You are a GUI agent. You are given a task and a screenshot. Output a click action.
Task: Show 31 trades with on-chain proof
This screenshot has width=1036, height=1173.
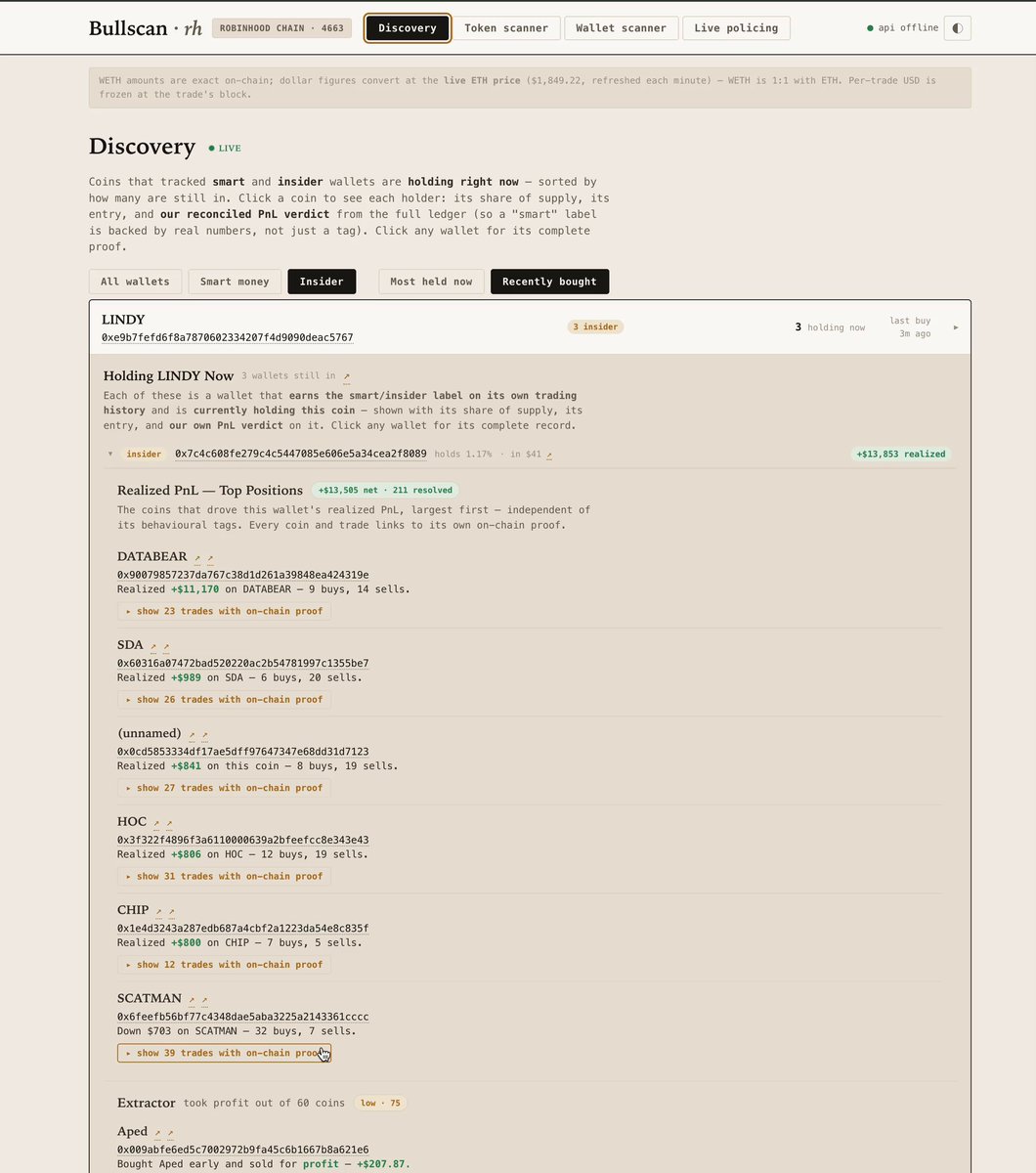[224, 876]
